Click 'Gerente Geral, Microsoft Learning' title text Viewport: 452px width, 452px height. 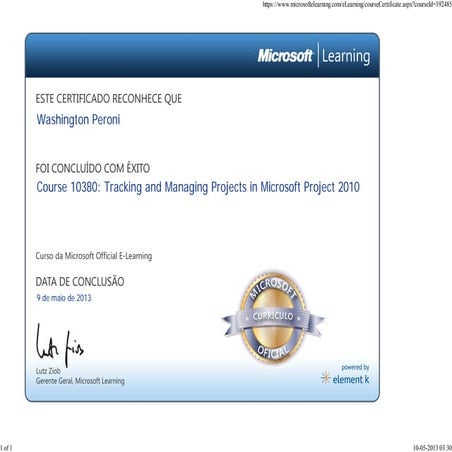click(x=80, y=381)
